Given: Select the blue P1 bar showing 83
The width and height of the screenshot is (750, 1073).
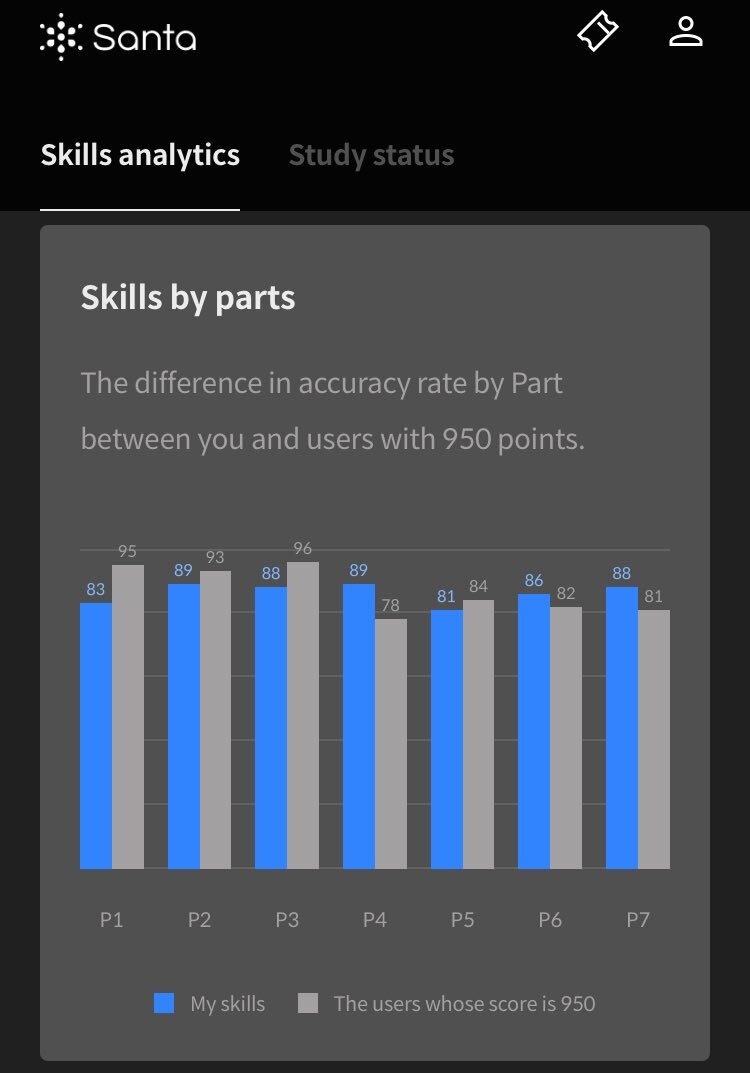Looking at the screenshot, I should pyautogui.click(x=96, y=736).
